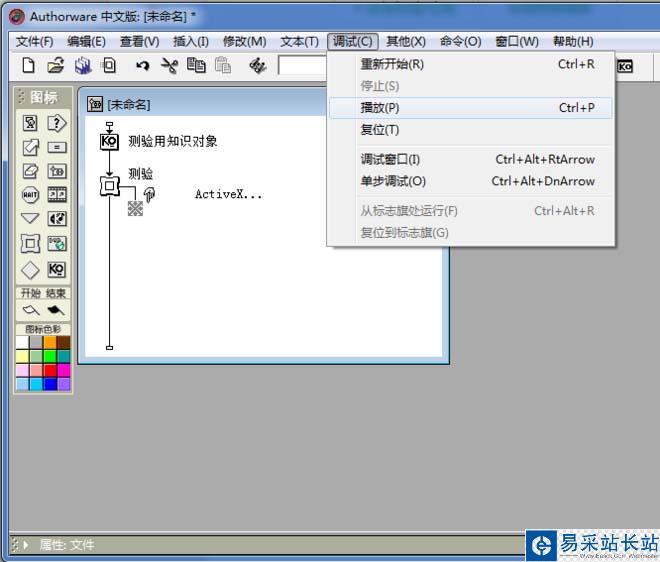The height and width of the screenshot is (562, 660).
Task: Select the Erase icon in the palette
Action: coord(30,171)
